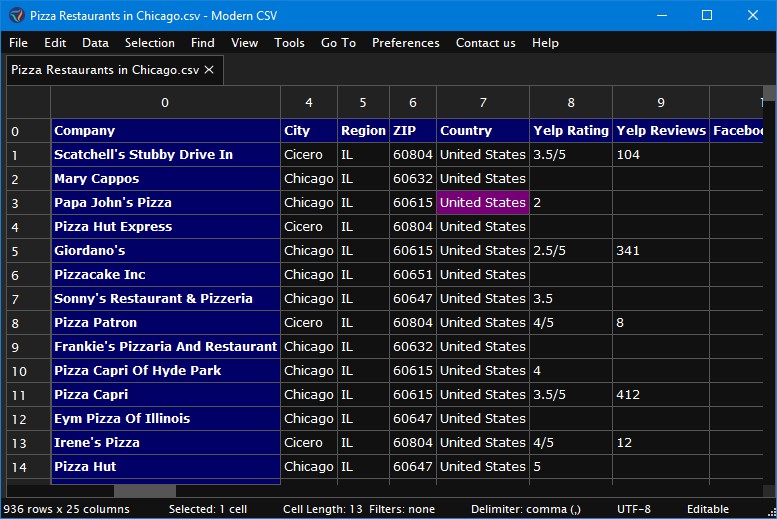Open the Edit menu
Screen dimensions: 777x519
coord(55,43)
